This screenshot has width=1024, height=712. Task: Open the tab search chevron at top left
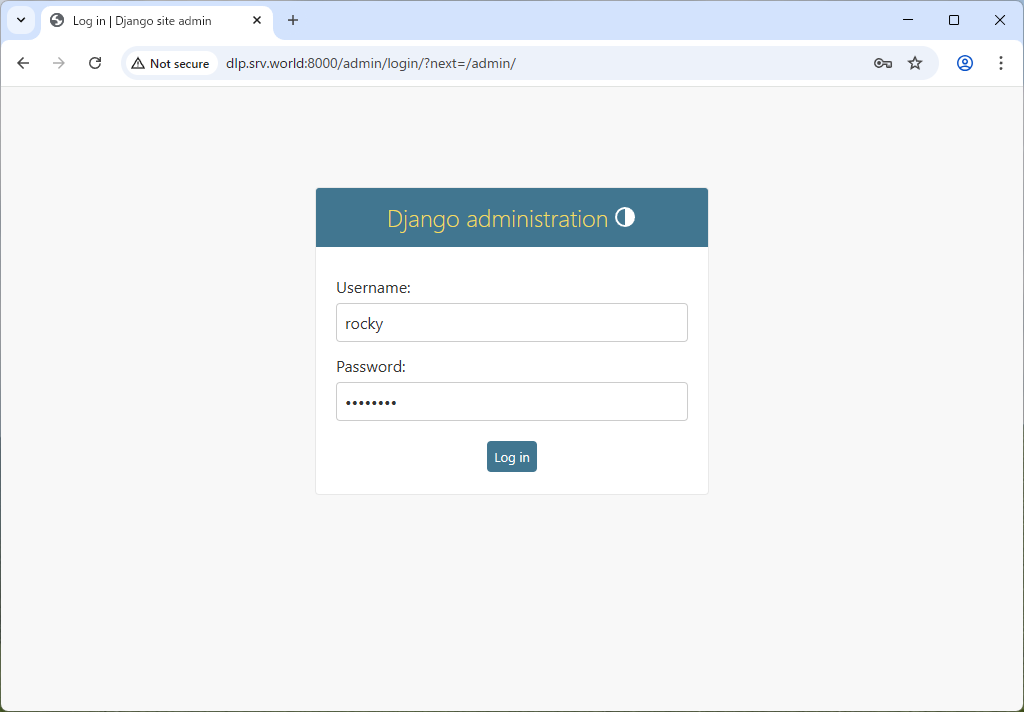20,20
